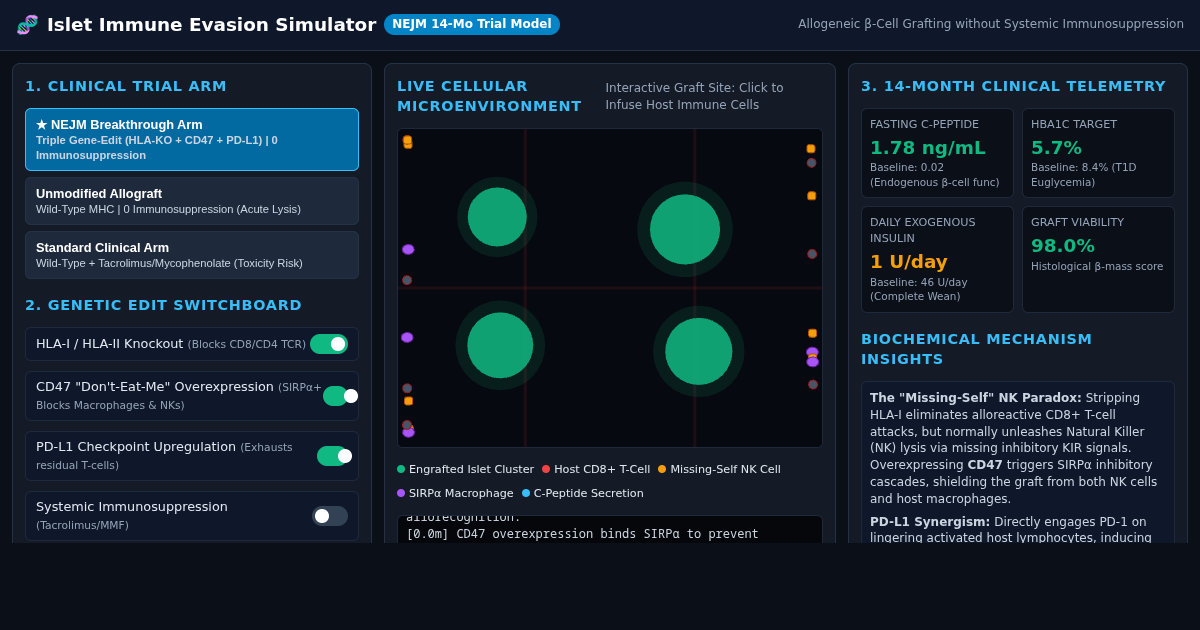
Task: Infuse immune cells at upper-left islet cluster
Action: (497, 217)
